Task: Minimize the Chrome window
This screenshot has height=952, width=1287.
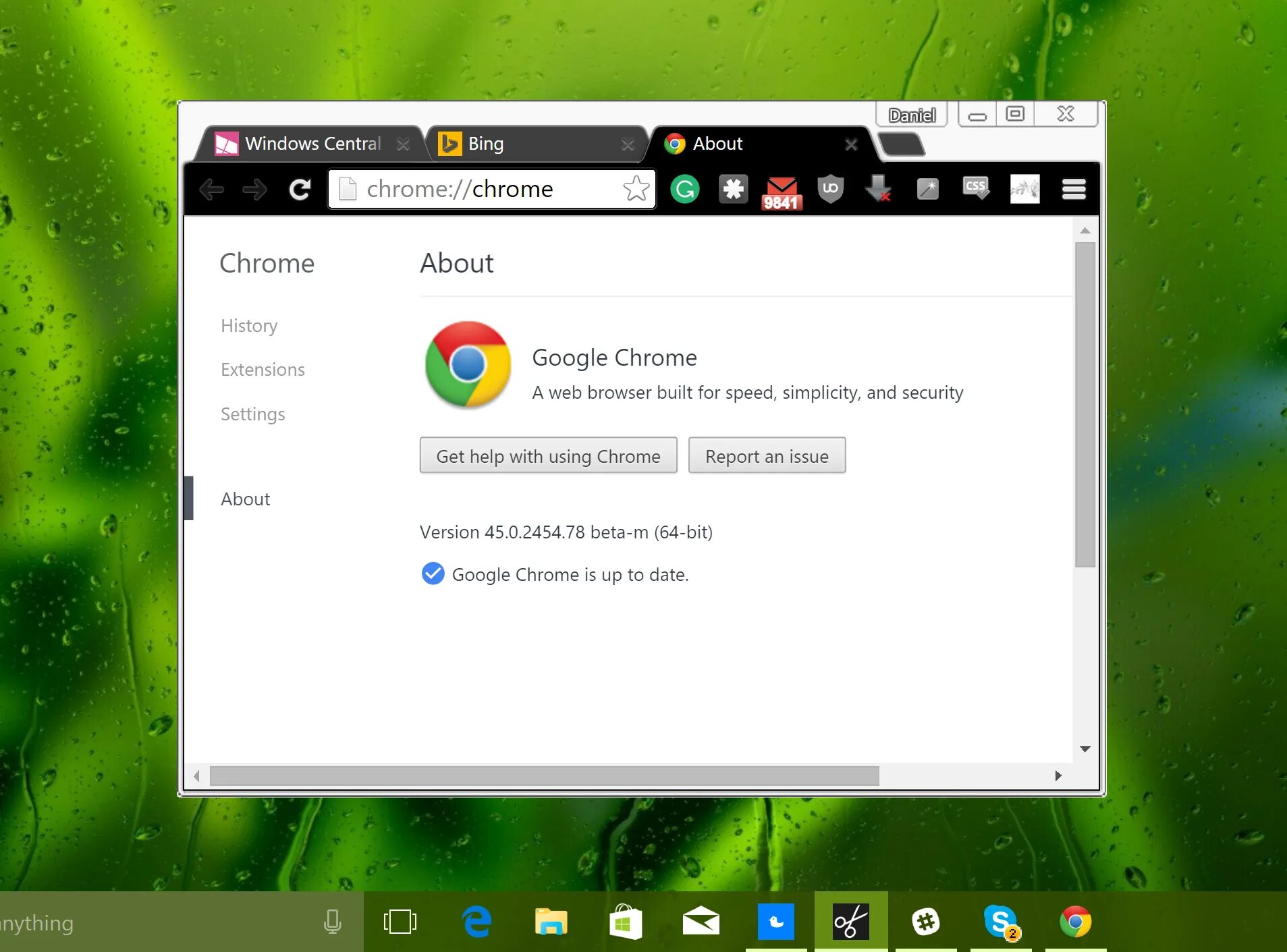Action: [x=977, y=115]
